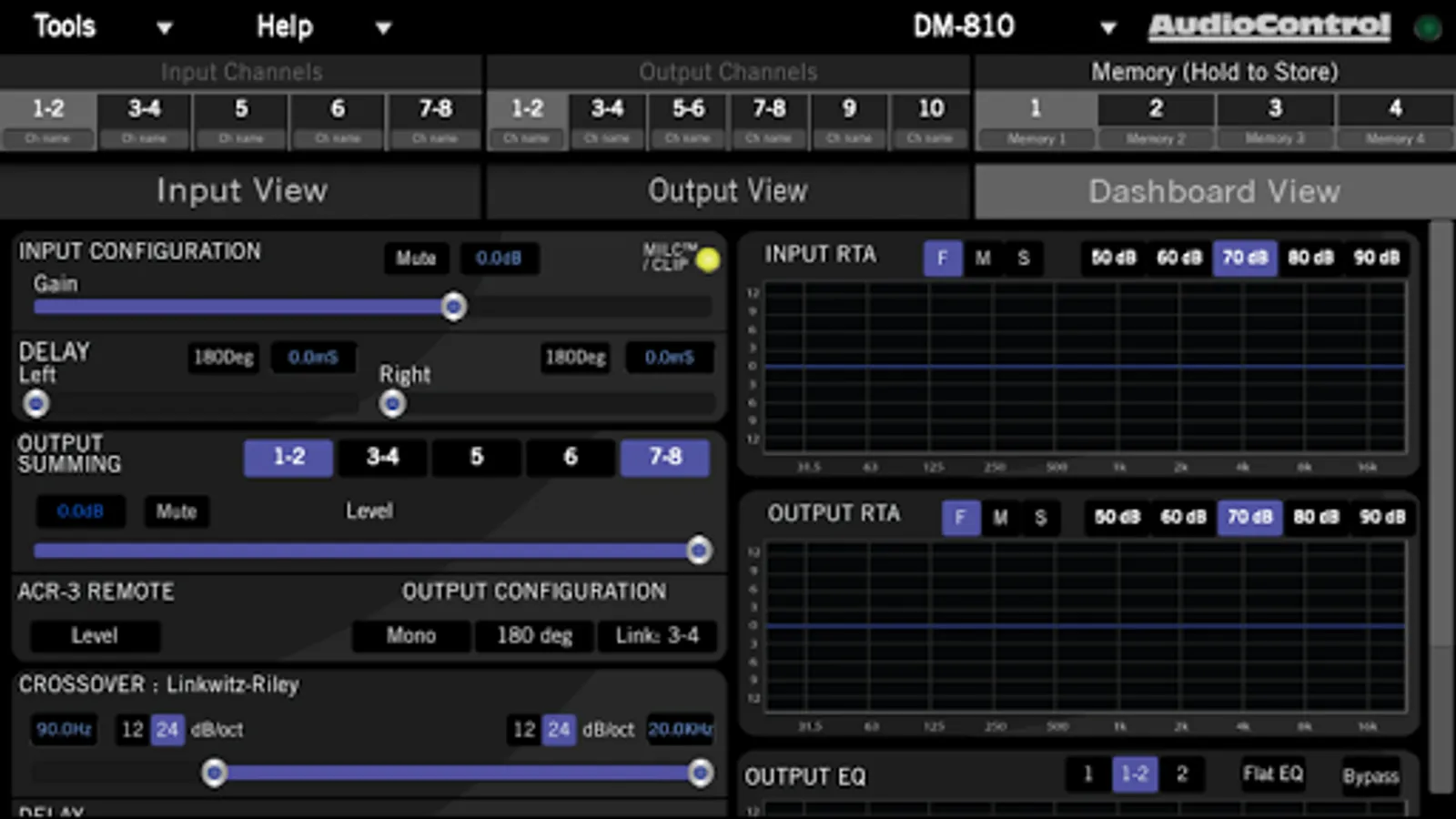
Task: Select Output Channels 1-2
Action: coord(527,120)
